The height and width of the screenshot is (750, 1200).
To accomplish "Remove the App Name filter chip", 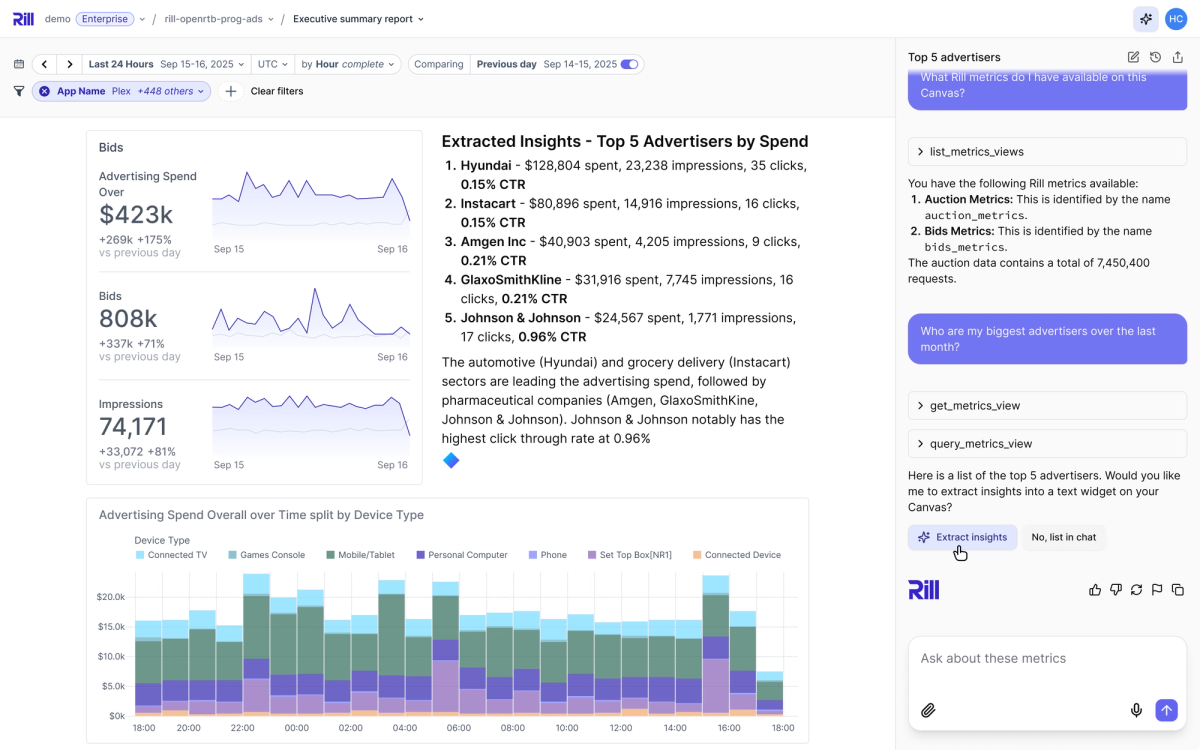I will [x=44, y=91].
